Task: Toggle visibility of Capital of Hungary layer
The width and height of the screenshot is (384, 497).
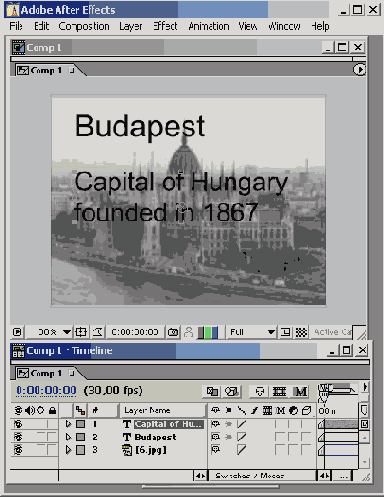Action: (x=18, y=424)
